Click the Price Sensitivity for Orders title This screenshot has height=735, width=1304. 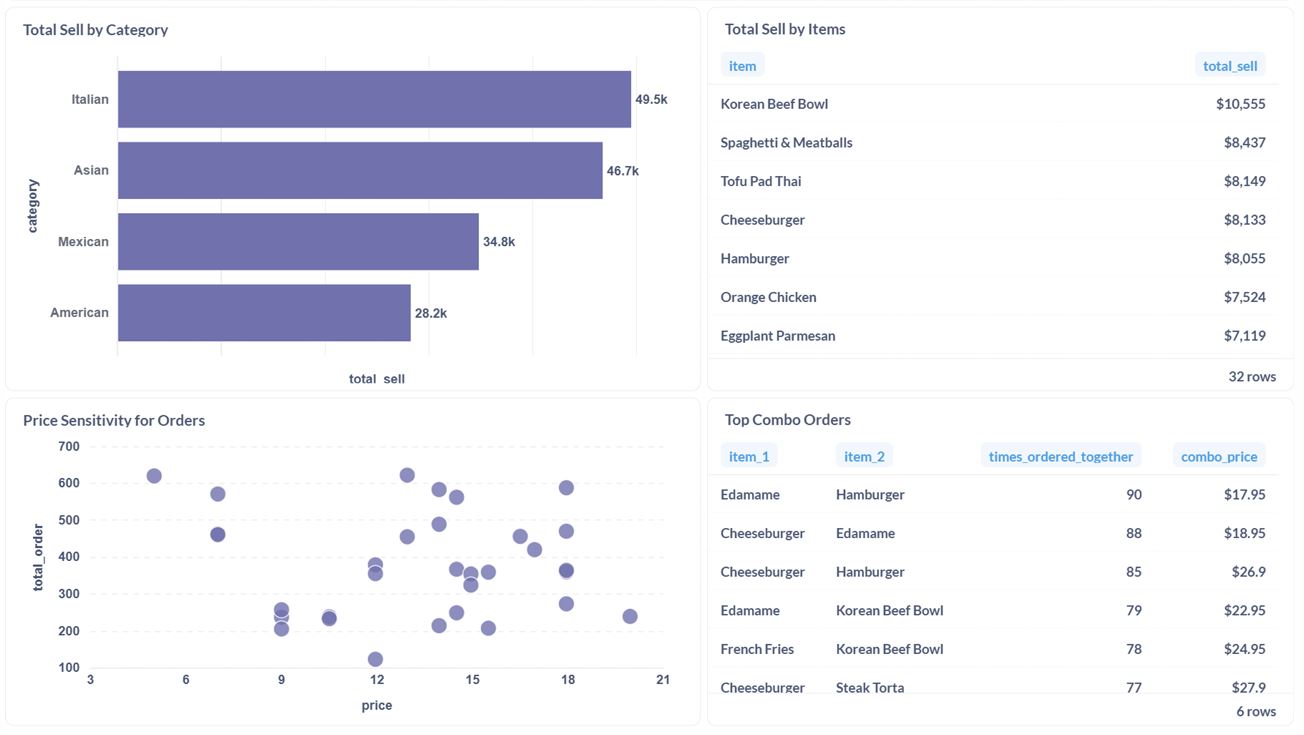point(114,420)
